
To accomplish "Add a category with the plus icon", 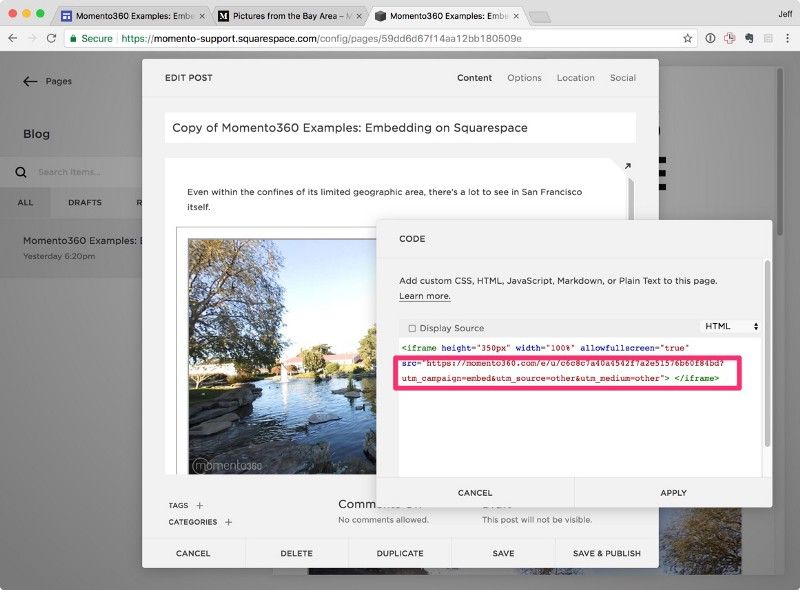I will tap(228, 522).
